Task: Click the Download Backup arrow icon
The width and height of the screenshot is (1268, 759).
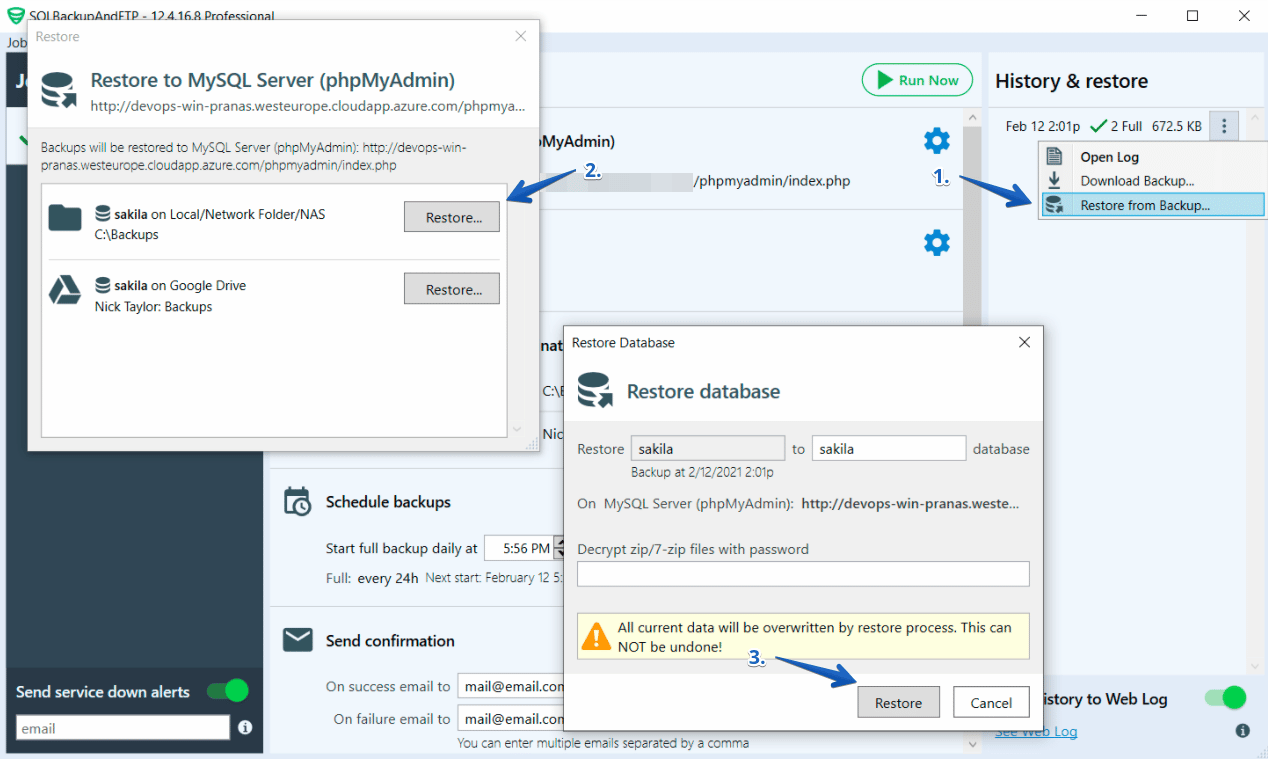Action: click(x=1056, y=180)
